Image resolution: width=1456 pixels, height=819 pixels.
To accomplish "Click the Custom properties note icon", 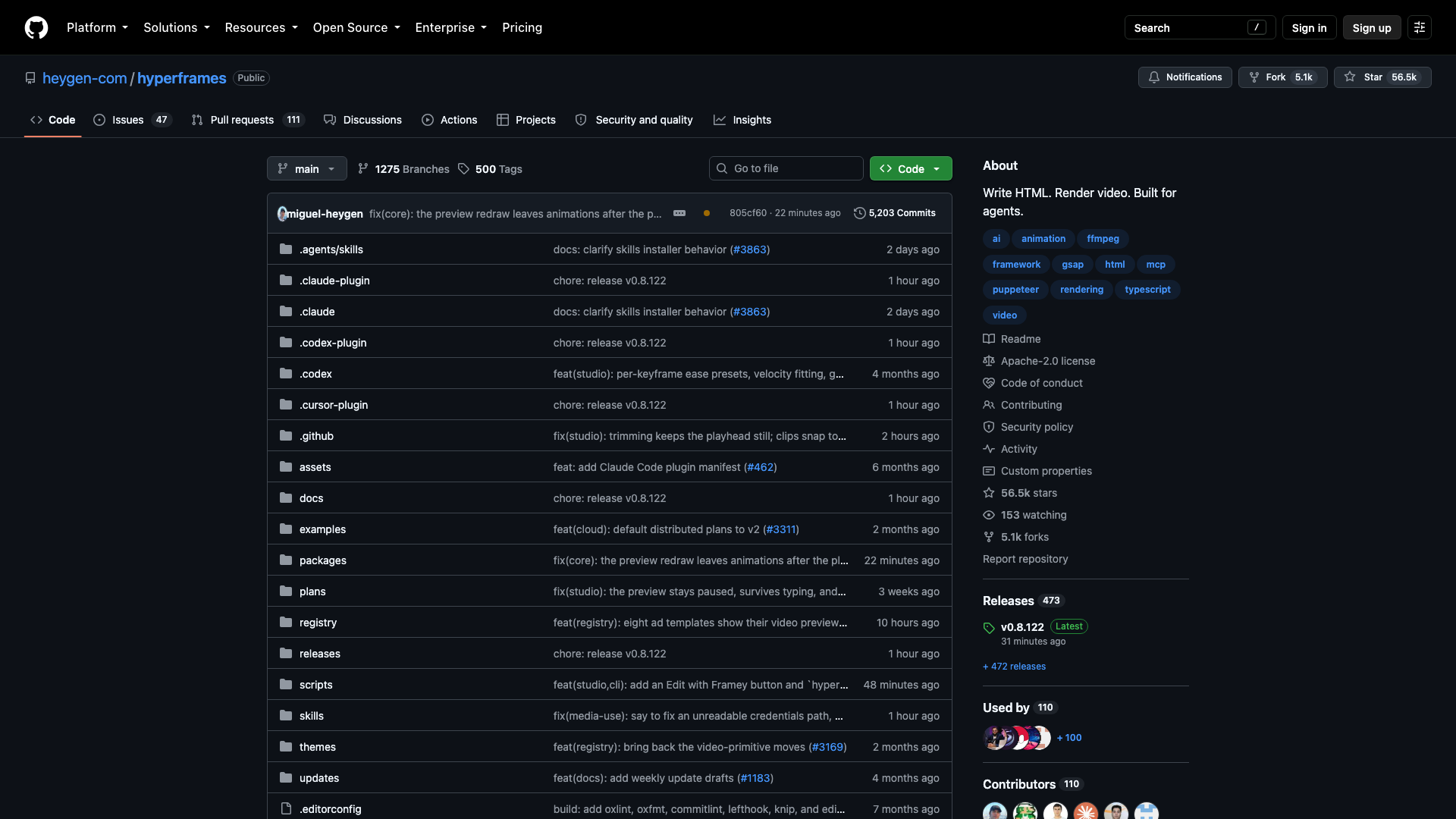I will click(989, 471).
